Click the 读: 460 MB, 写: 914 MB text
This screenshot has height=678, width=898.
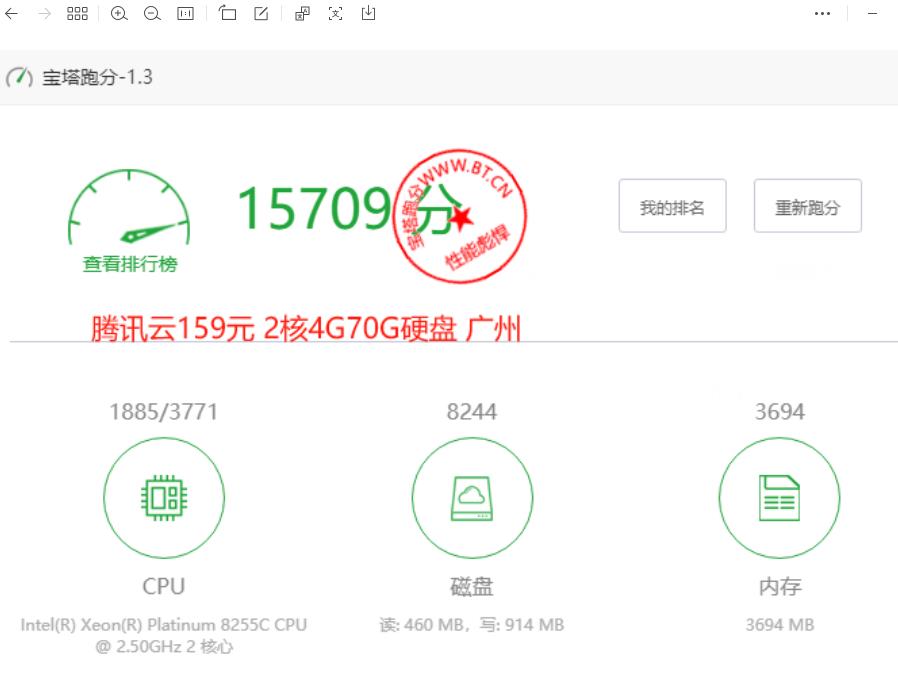point(472,625)
